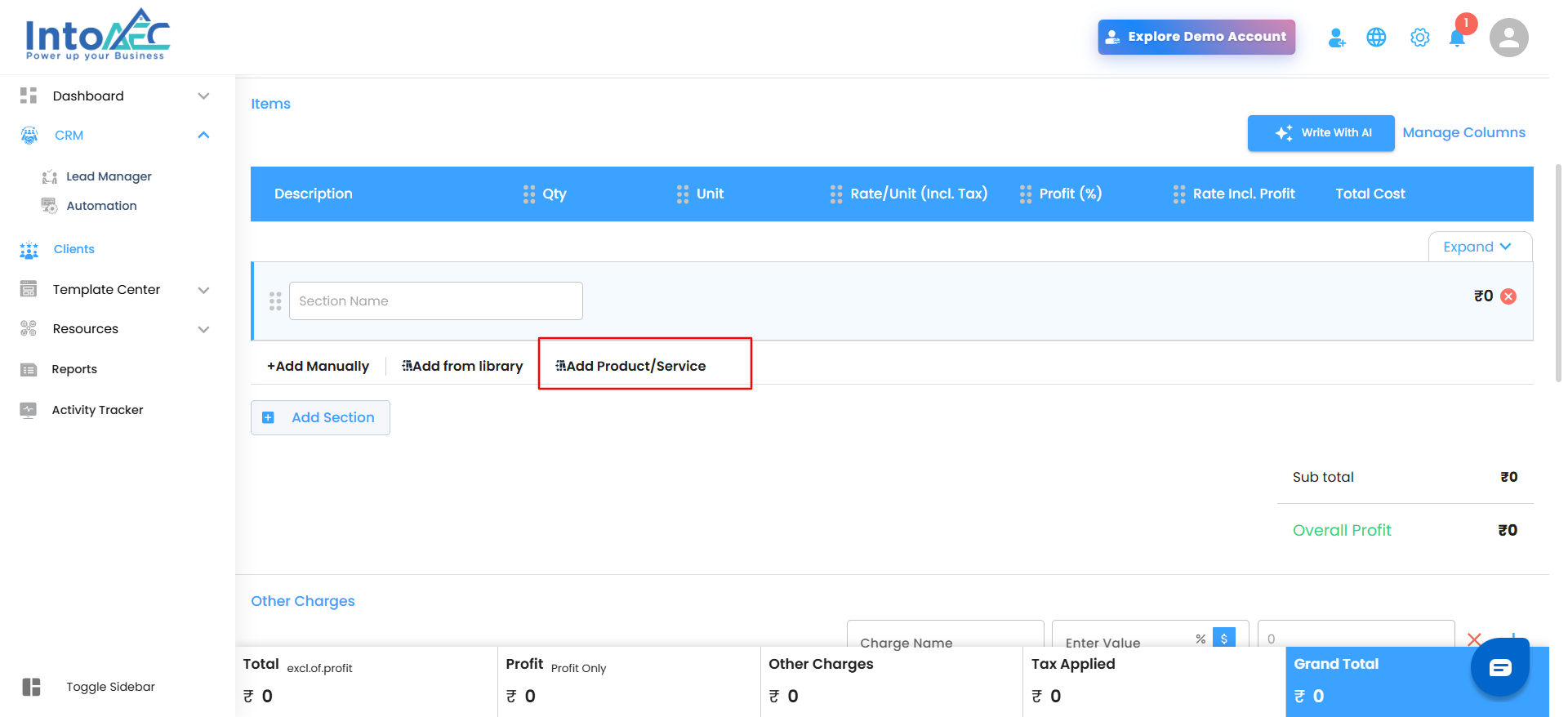The image size is (1568, 717).
Task: Click Toggle Sidebar label
Action: pos(110,687)
